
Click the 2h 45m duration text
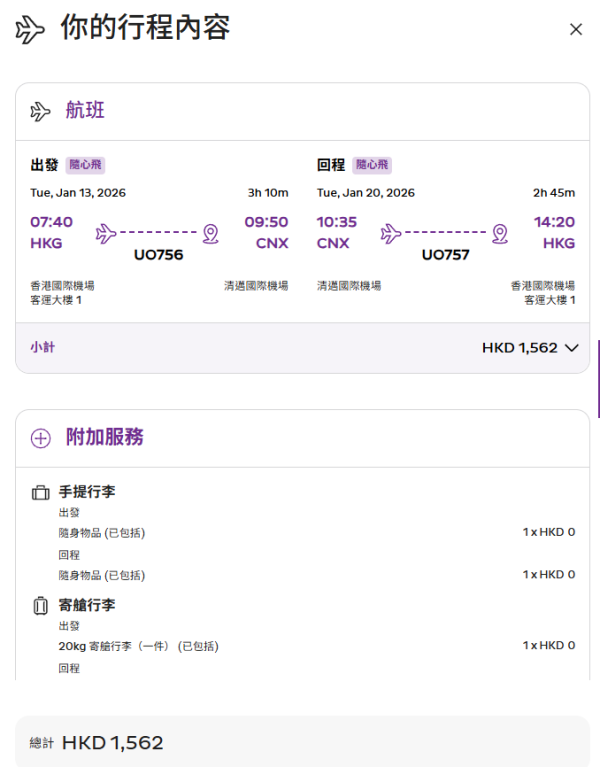pyautogui.click(x=554, y=193)
